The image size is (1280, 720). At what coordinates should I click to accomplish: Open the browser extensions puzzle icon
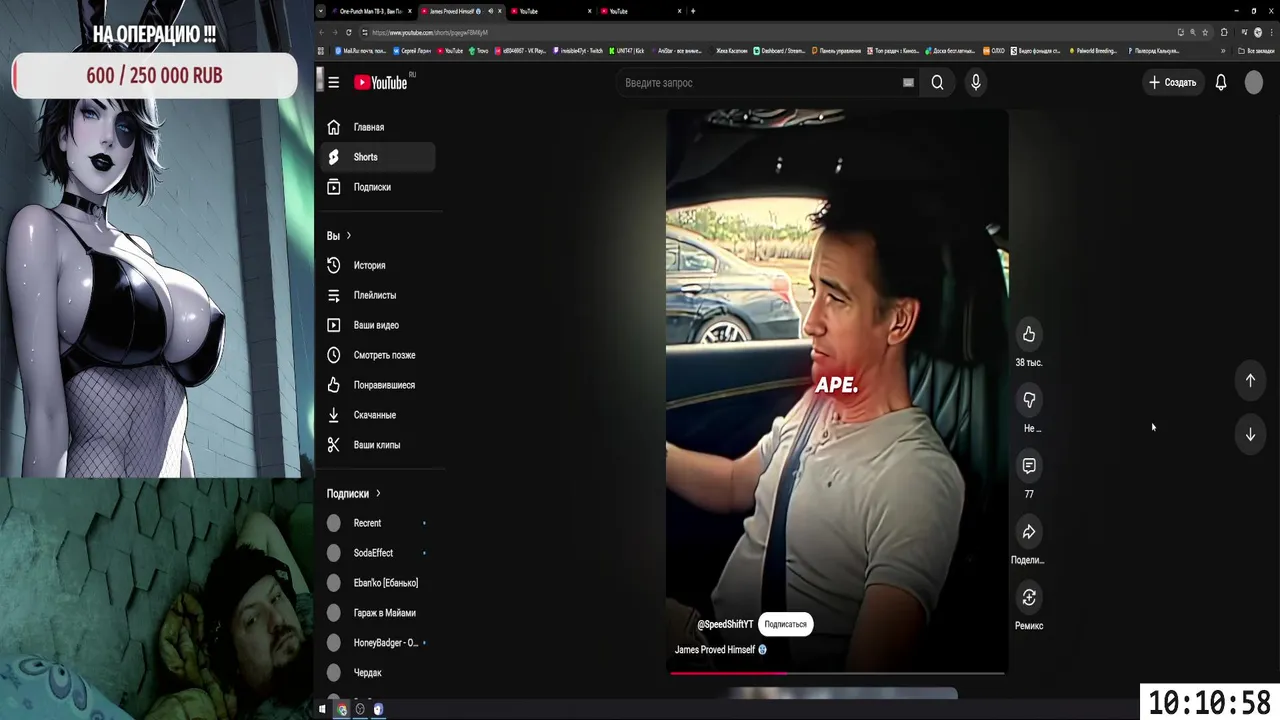click(1224, 32)
